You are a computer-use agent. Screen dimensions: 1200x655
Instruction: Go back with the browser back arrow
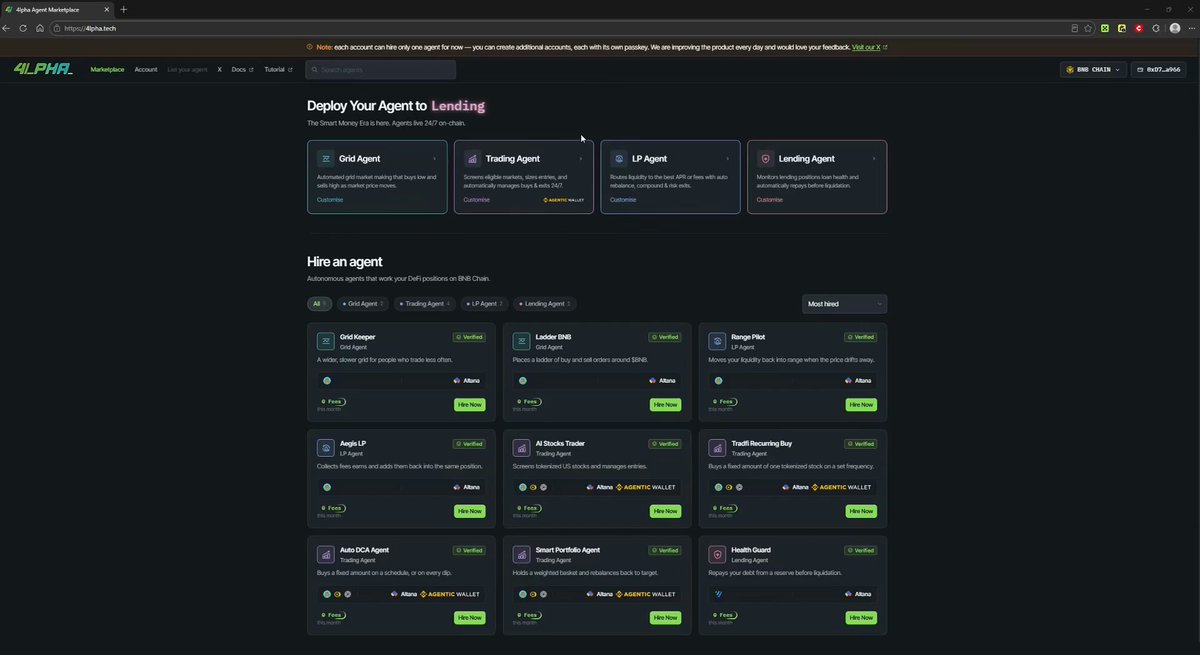tap(7, 28)
